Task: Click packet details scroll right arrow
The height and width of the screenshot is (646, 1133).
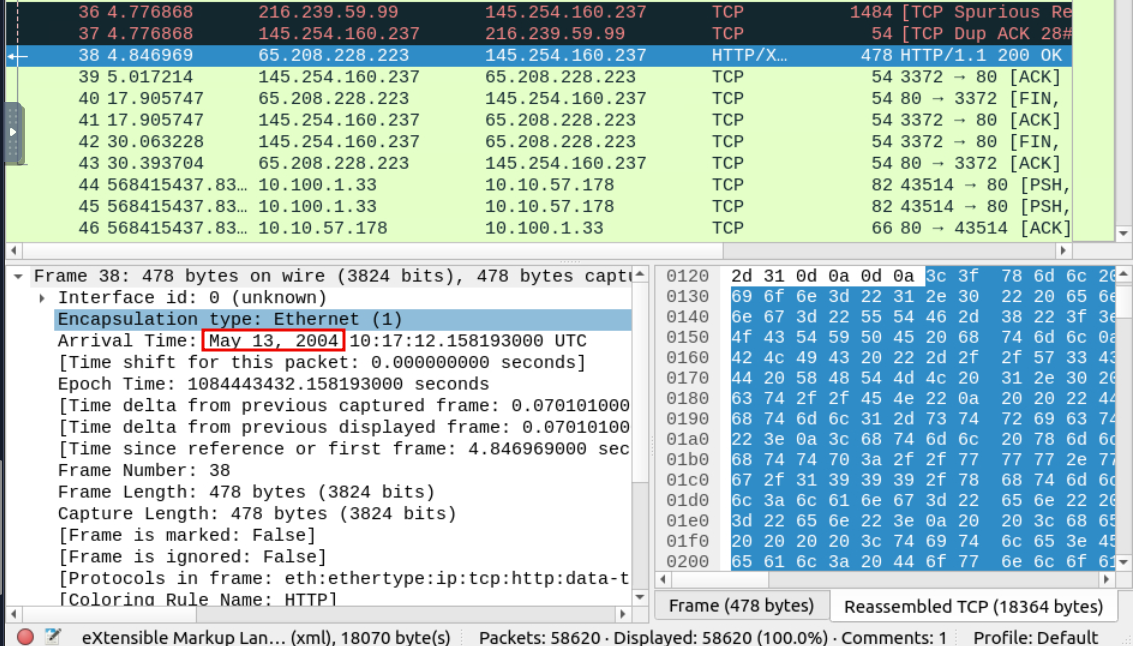Action: [625, 613]
